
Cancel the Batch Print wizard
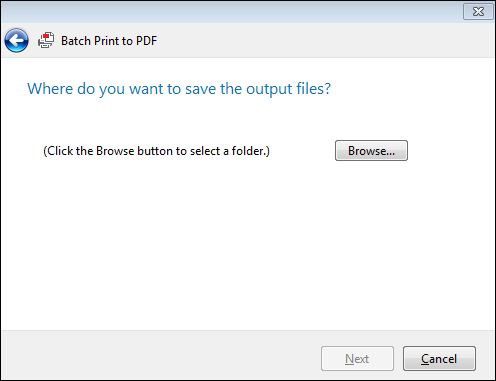coord(439,359)
